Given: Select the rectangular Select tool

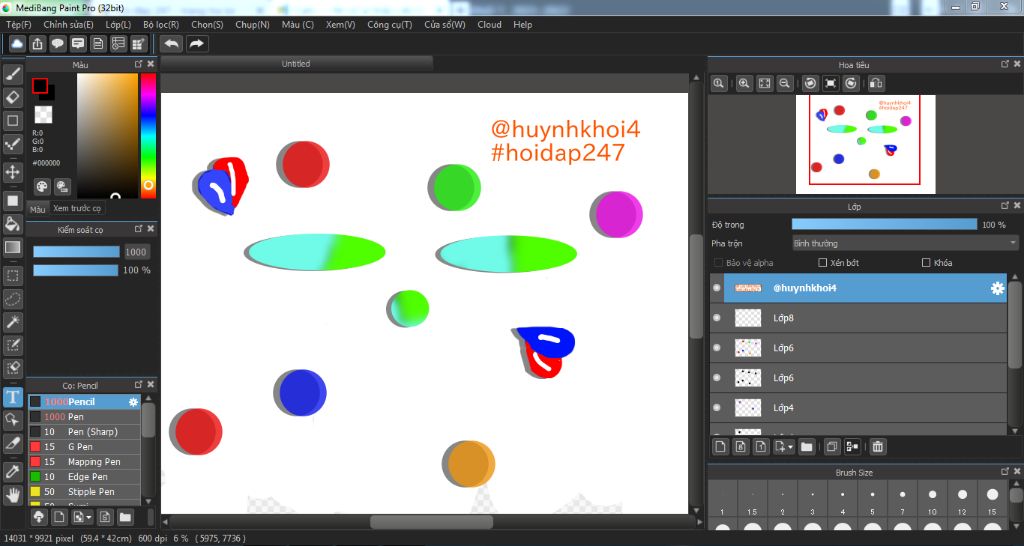Looking at the screenshot, I should click(12, 276).
